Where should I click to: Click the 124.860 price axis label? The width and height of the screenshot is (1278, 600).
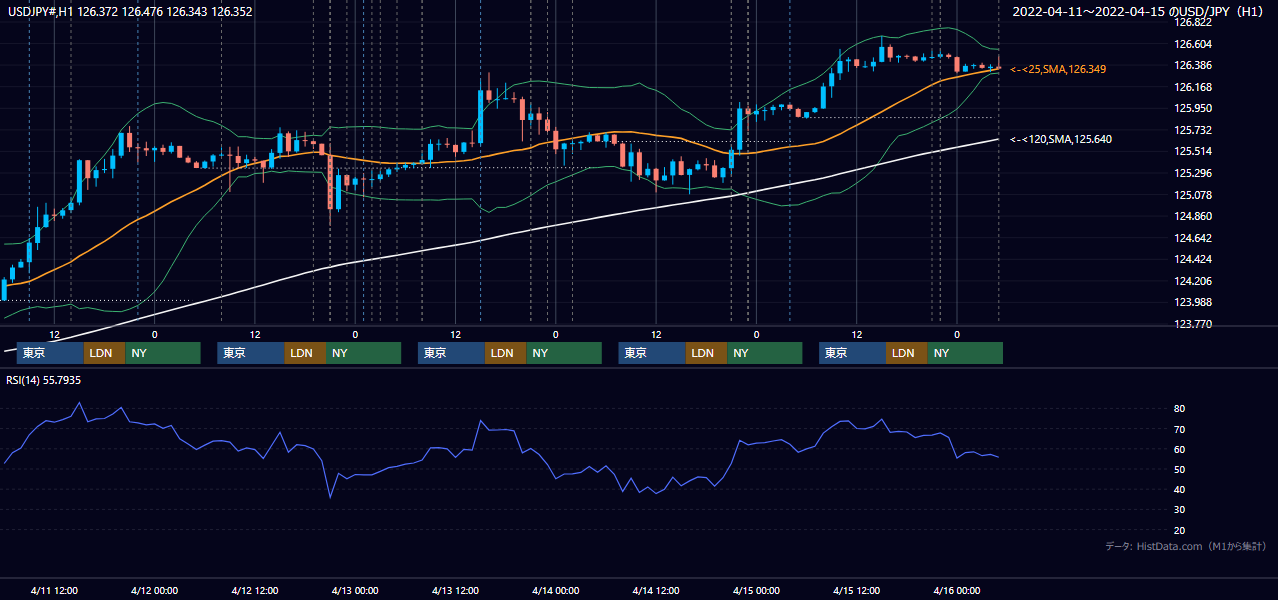coord(1193,216)
